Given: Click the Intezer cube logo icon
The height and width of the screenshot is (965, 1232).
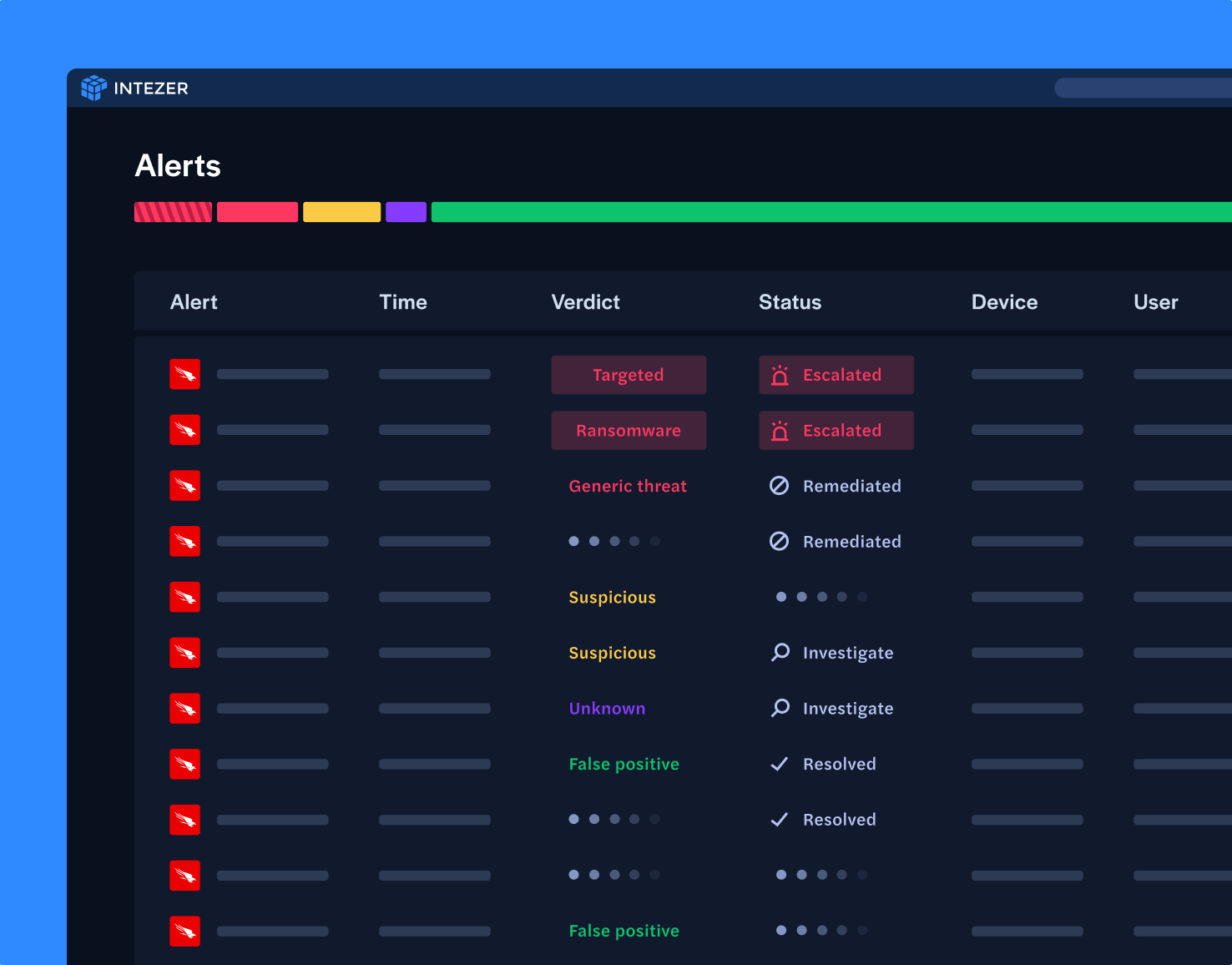Looking at the screenshot, I should (x=93, y=88).
